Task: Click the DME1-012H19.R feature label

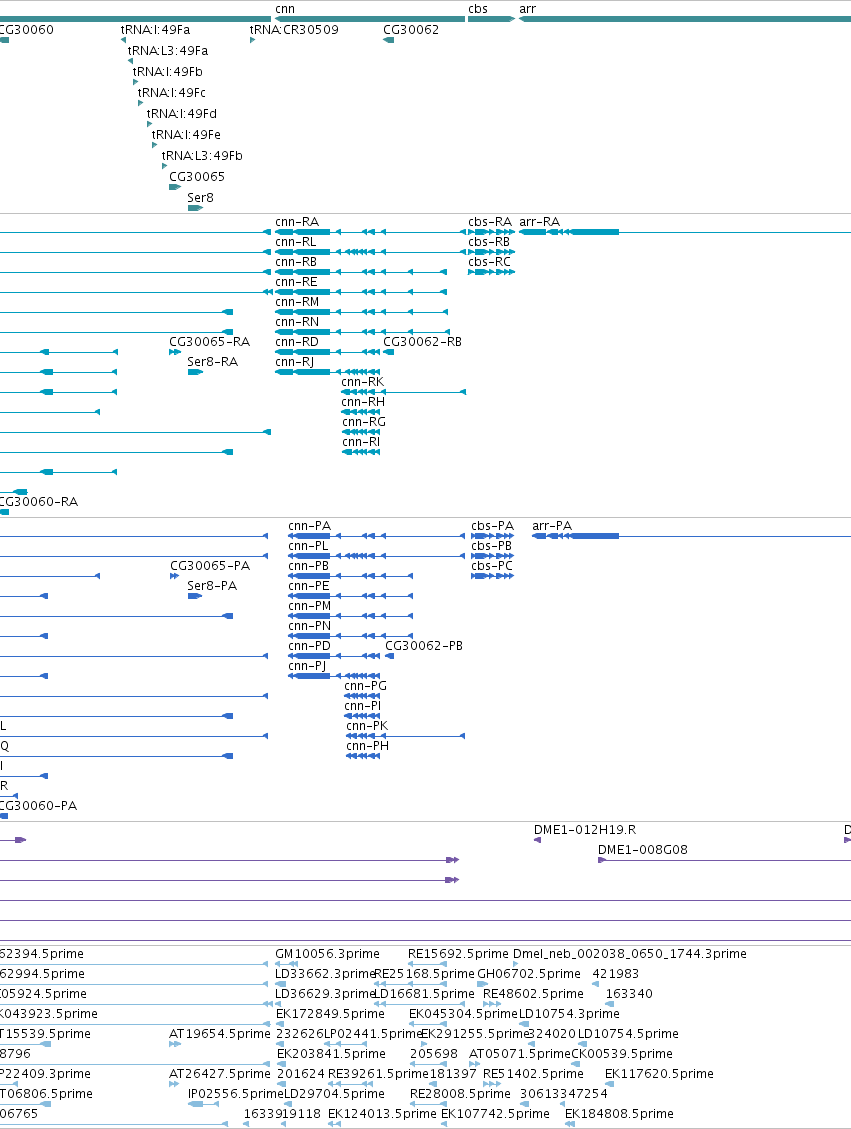Action: 585,829
